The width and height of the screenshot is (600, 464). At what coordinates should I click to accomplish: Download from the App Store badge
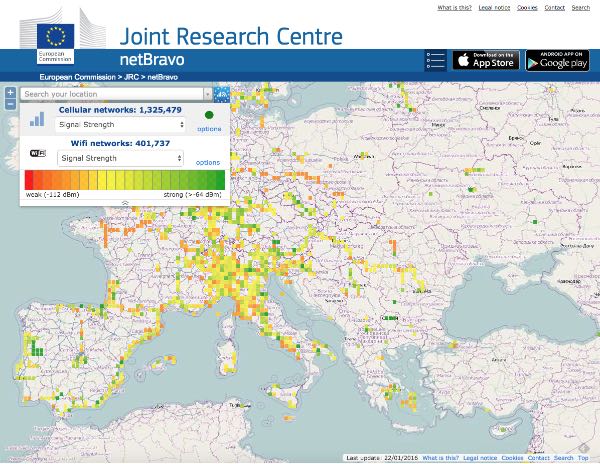pyautogui.click(x=485, y=60)
